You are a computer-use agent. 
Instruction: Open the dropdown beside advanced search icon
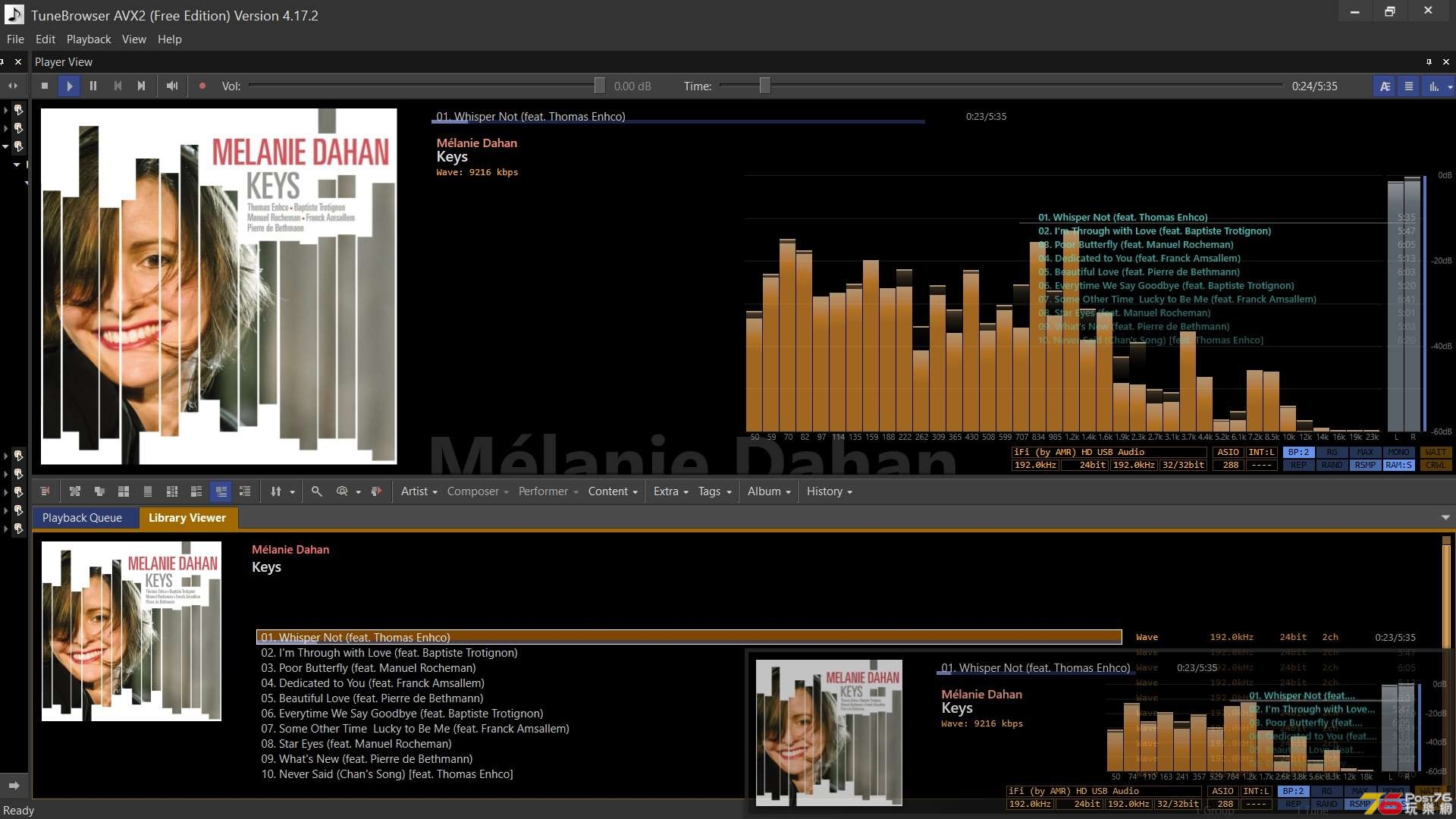point(358,492)
